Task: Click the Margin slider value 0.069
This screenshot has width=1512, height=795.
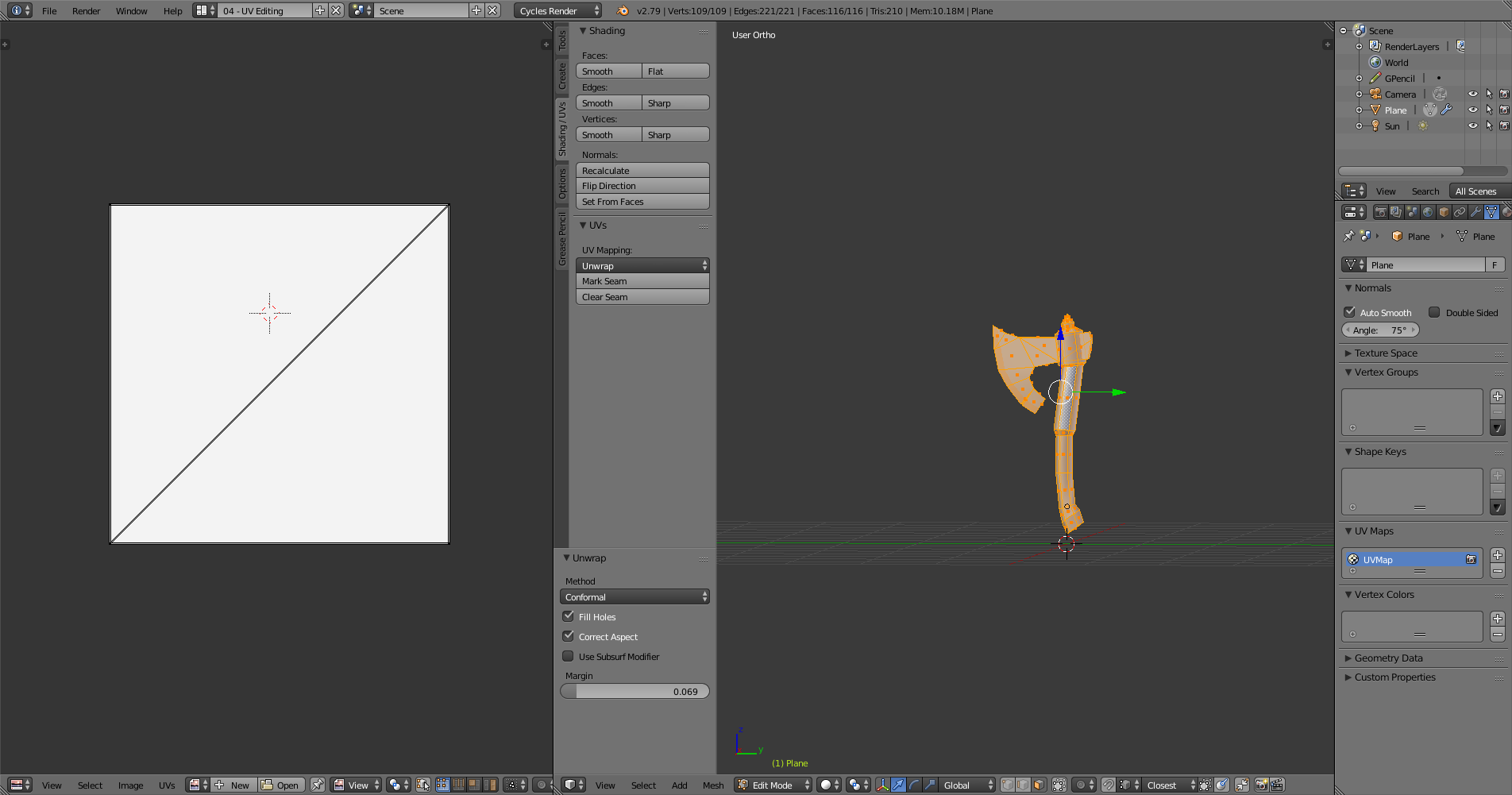Action: coord(634,691)
